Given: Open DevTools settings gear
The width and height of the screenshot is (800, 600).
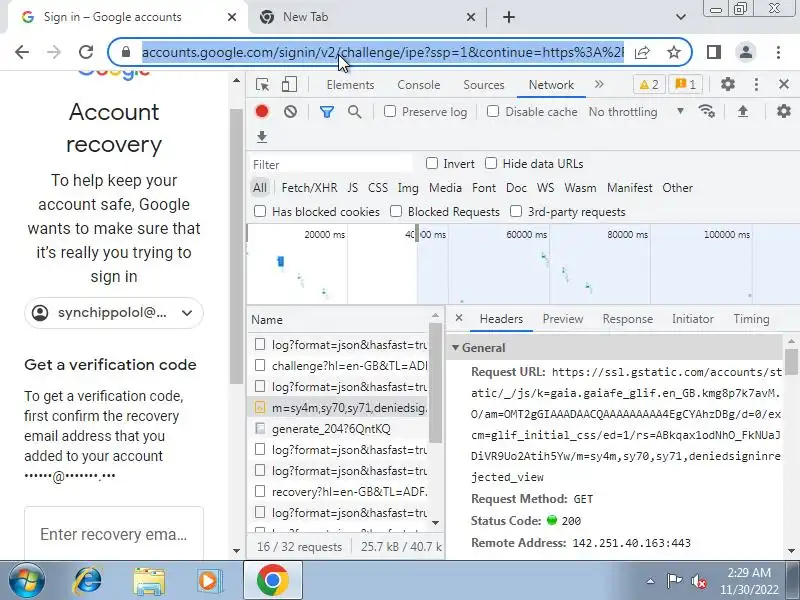Looking at the screenshot, I should coord(728,84).
